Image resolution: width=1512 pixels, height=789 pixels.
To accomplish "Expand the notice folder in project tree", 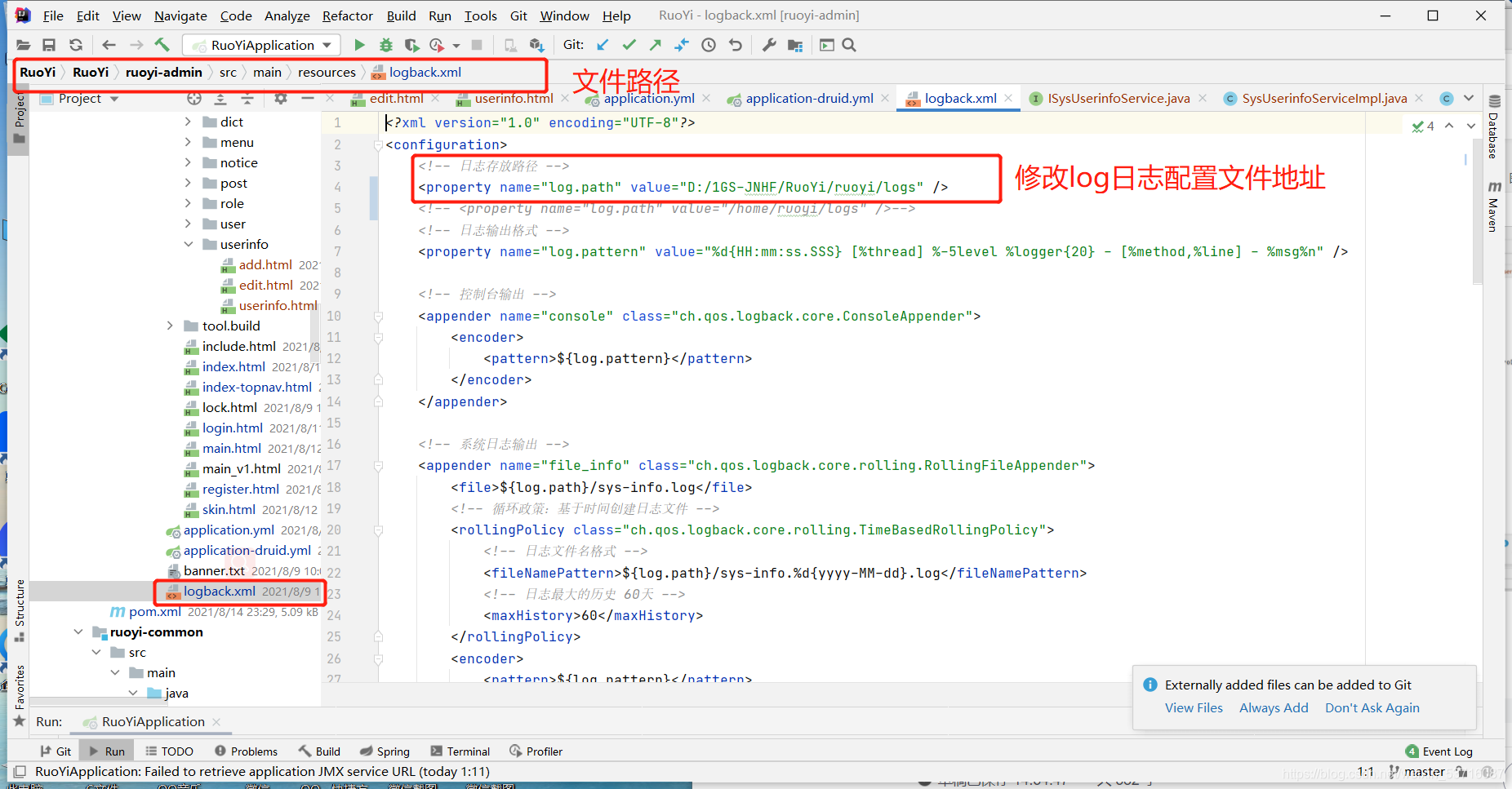I will pyautogui.click(x=188, y=162).
